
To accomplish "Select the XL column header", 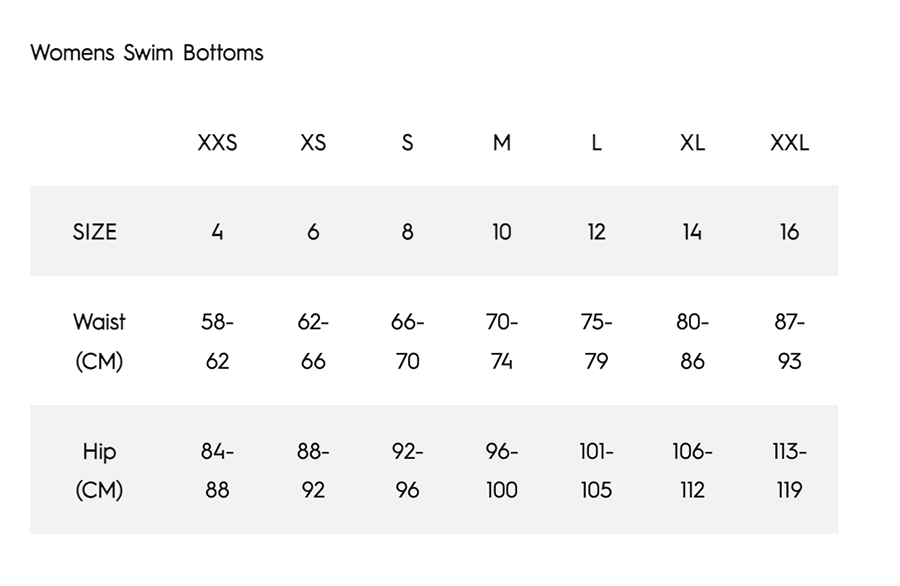I will pos(692,143).
